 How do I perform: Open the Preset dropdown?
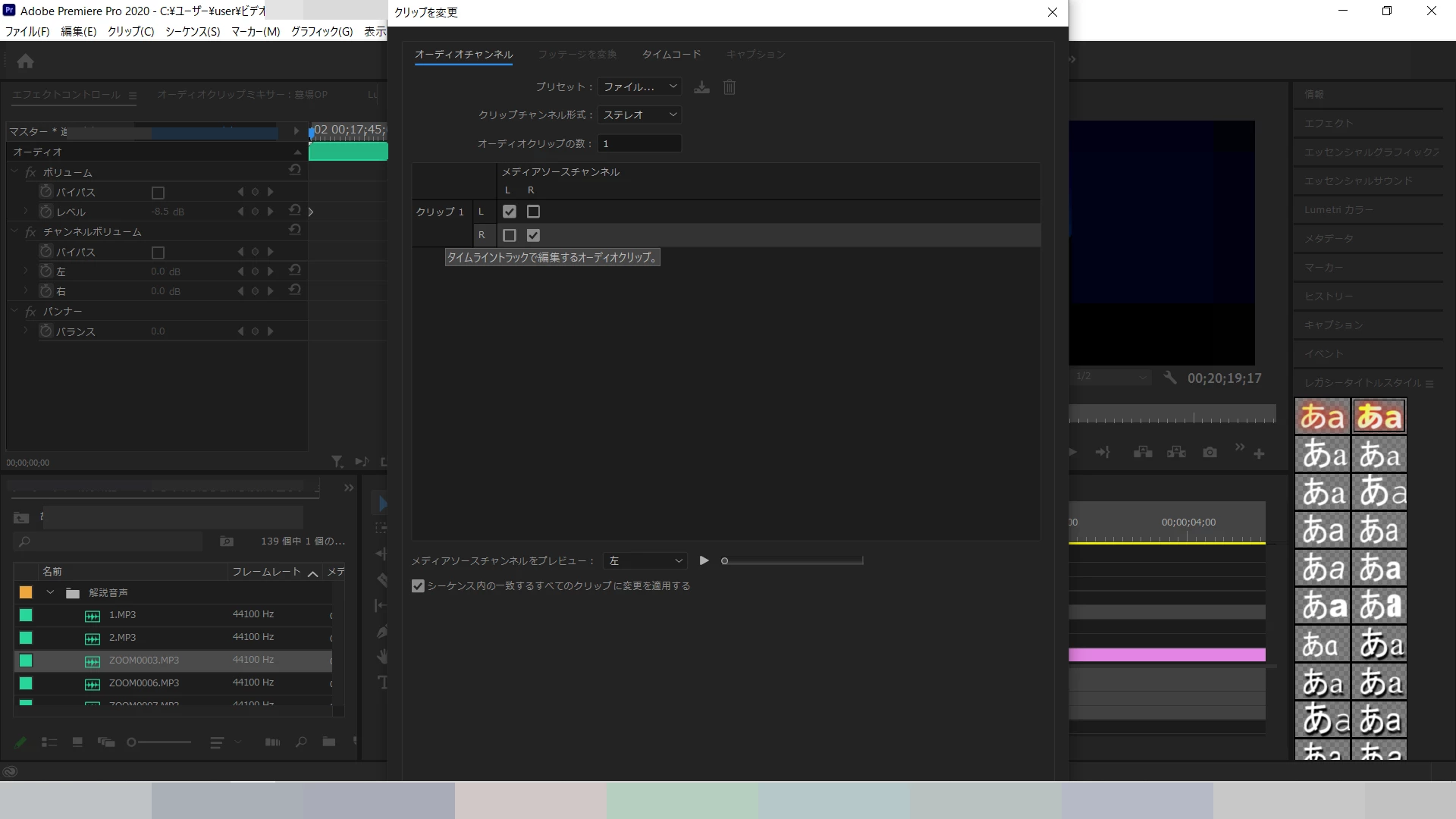pyautogui.click(x=639, y=87)
